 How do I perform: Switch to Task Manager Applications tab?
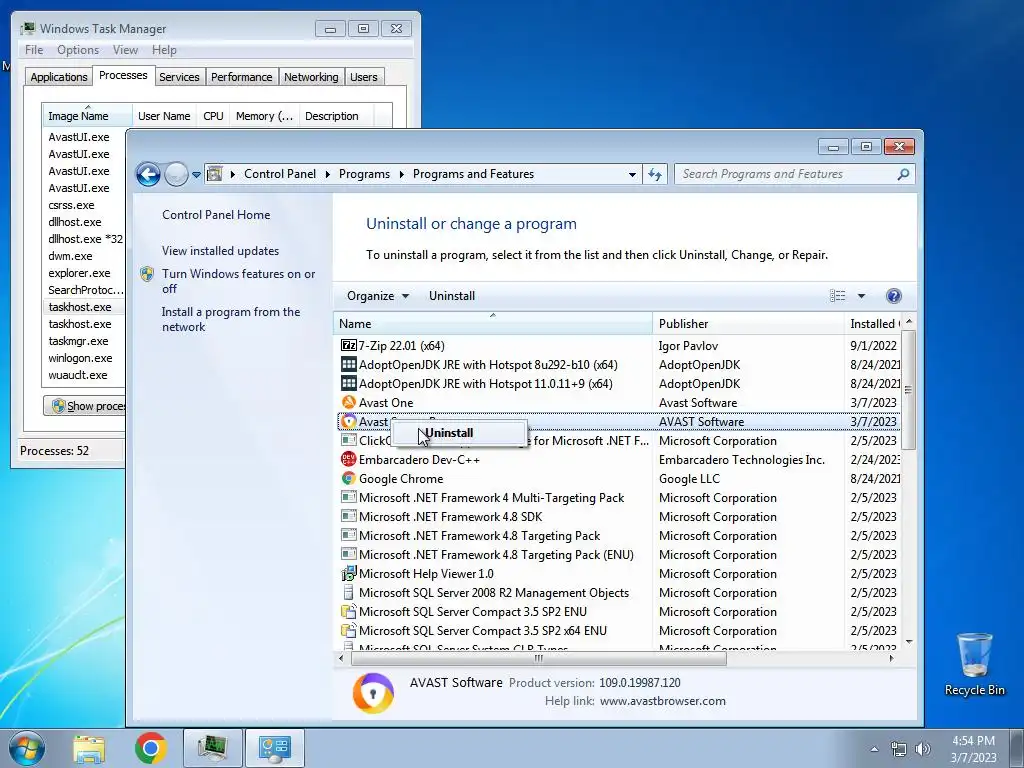click(59, 77)
